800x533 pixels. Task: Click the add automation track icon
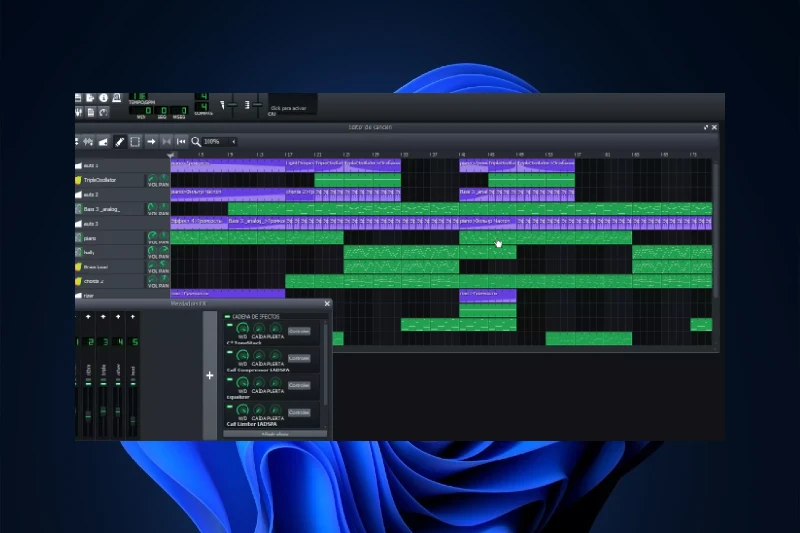[x=103, y=142]
